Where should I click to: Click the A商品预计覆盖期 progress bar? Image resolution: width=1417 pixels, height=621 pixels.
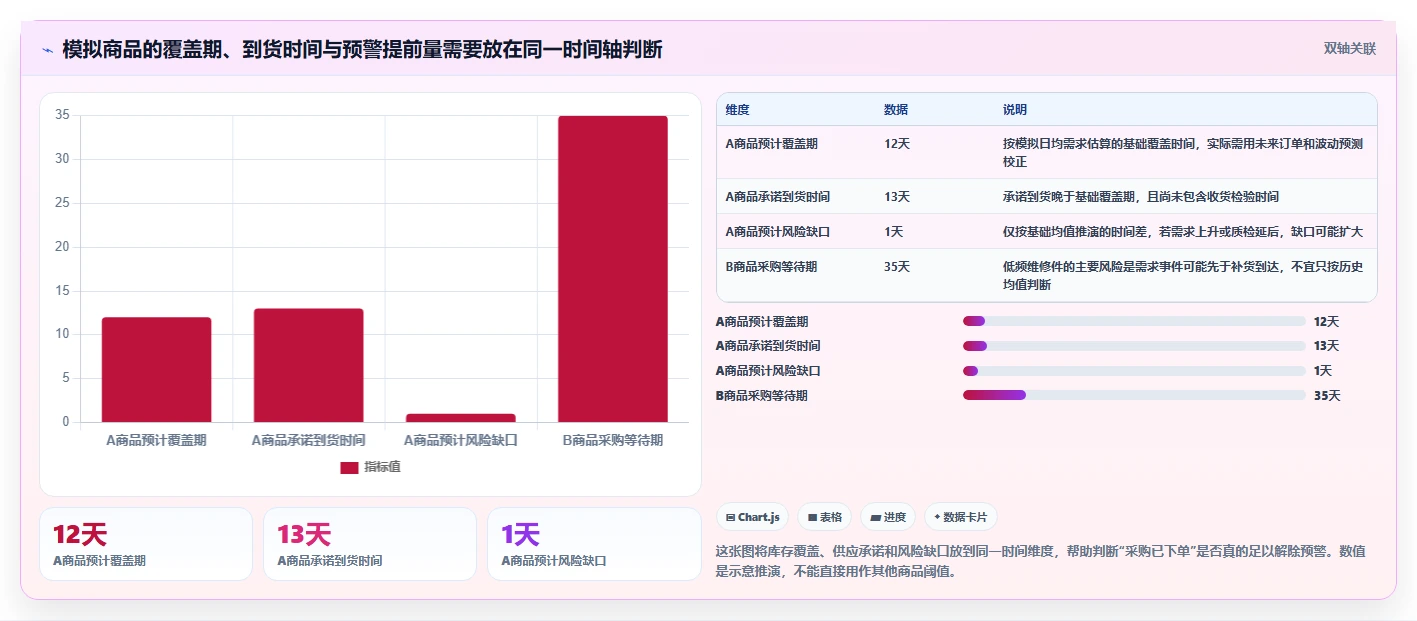pyautogui.click(x=1134, y=321)
